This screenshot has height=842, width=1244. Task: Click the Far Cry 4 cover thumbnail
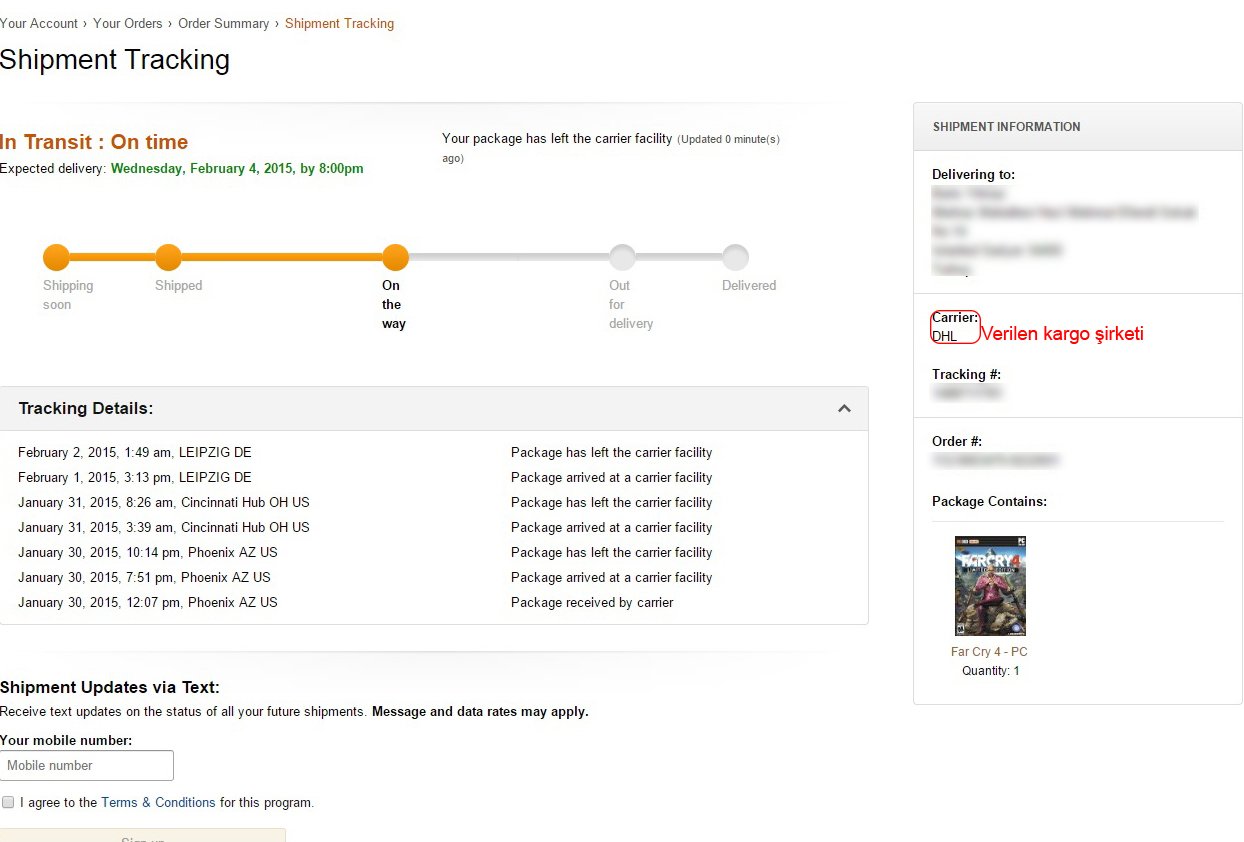point(990,586)
